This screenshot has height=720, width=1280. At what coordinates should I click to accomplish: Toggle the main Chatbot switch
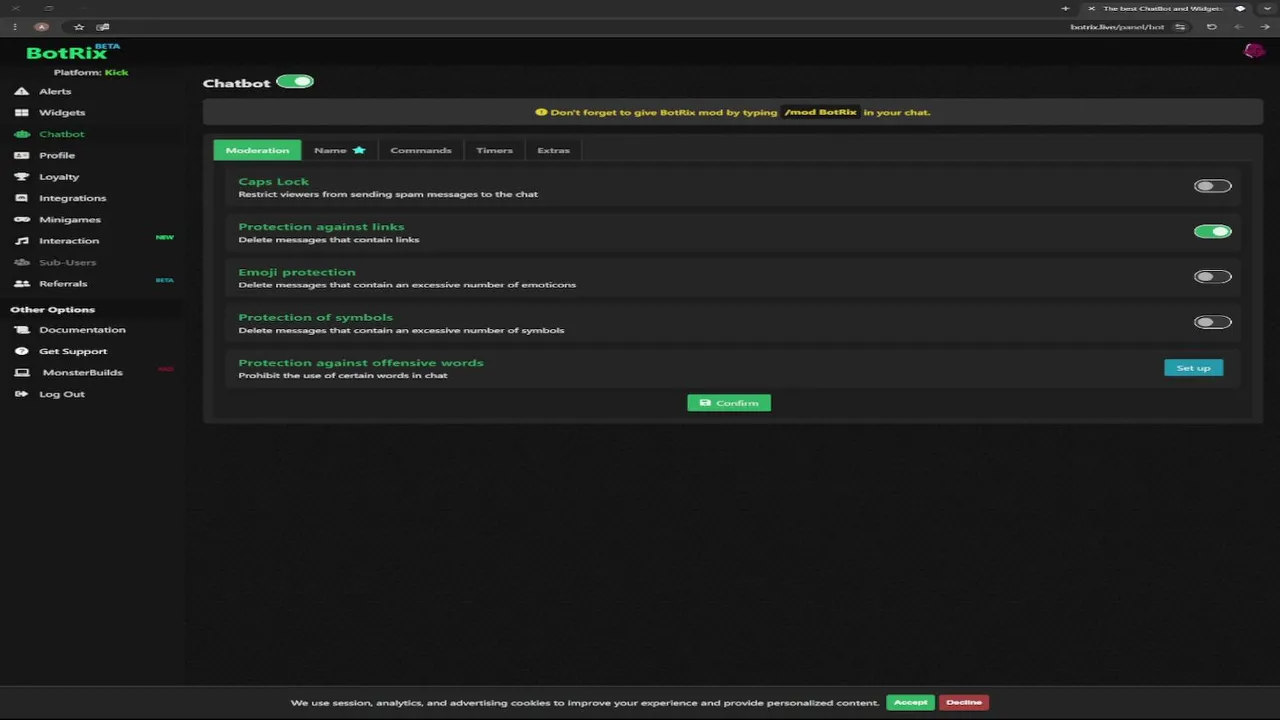pyautogui.click(x=295, y=82)
